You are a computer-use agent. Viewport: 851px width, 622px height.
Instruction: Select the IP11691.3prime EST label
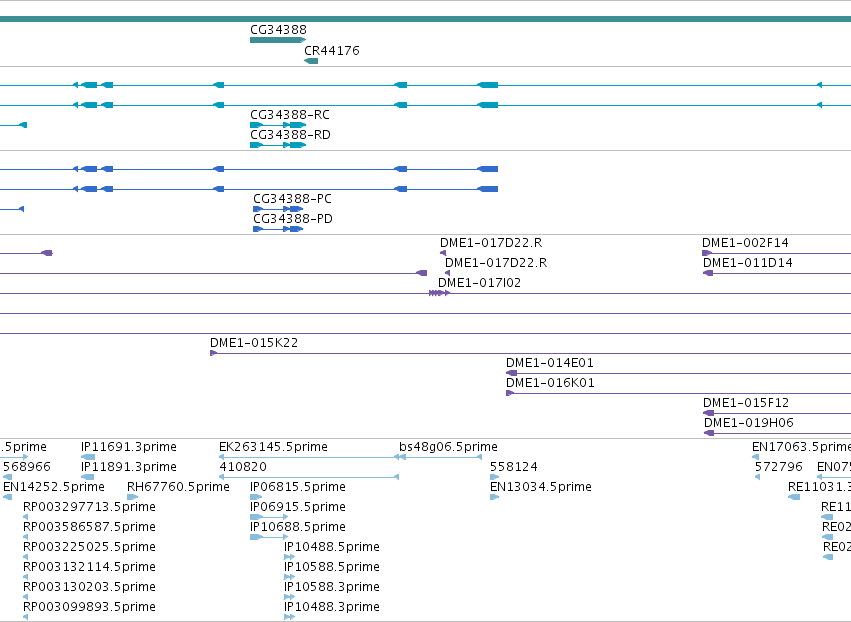pyautogui.click(x=129, y=447)
